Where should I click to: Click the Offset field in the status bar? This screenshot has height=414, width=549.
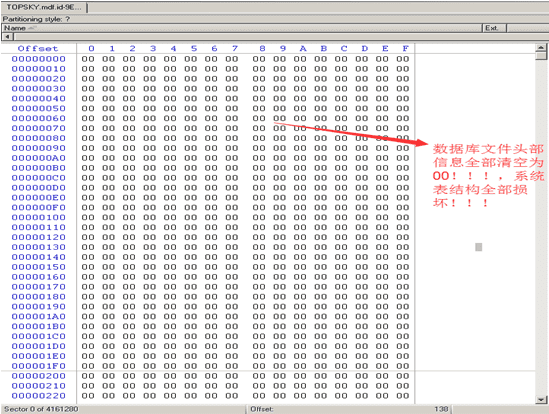click(x=262, y=409)
